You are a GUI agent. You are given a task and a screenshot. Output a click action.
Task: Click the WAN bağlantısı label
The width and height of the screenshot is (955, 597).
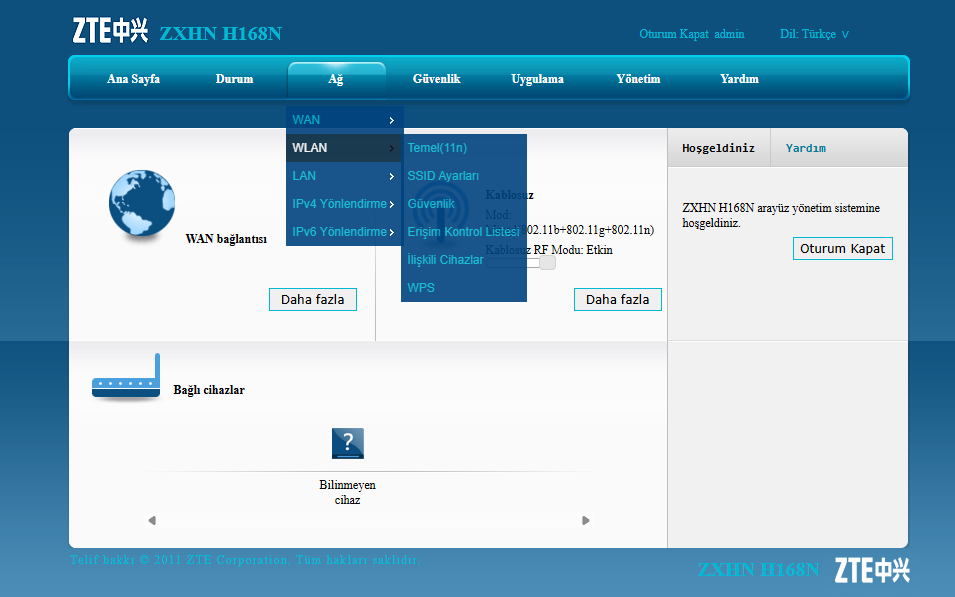(226, 239)
